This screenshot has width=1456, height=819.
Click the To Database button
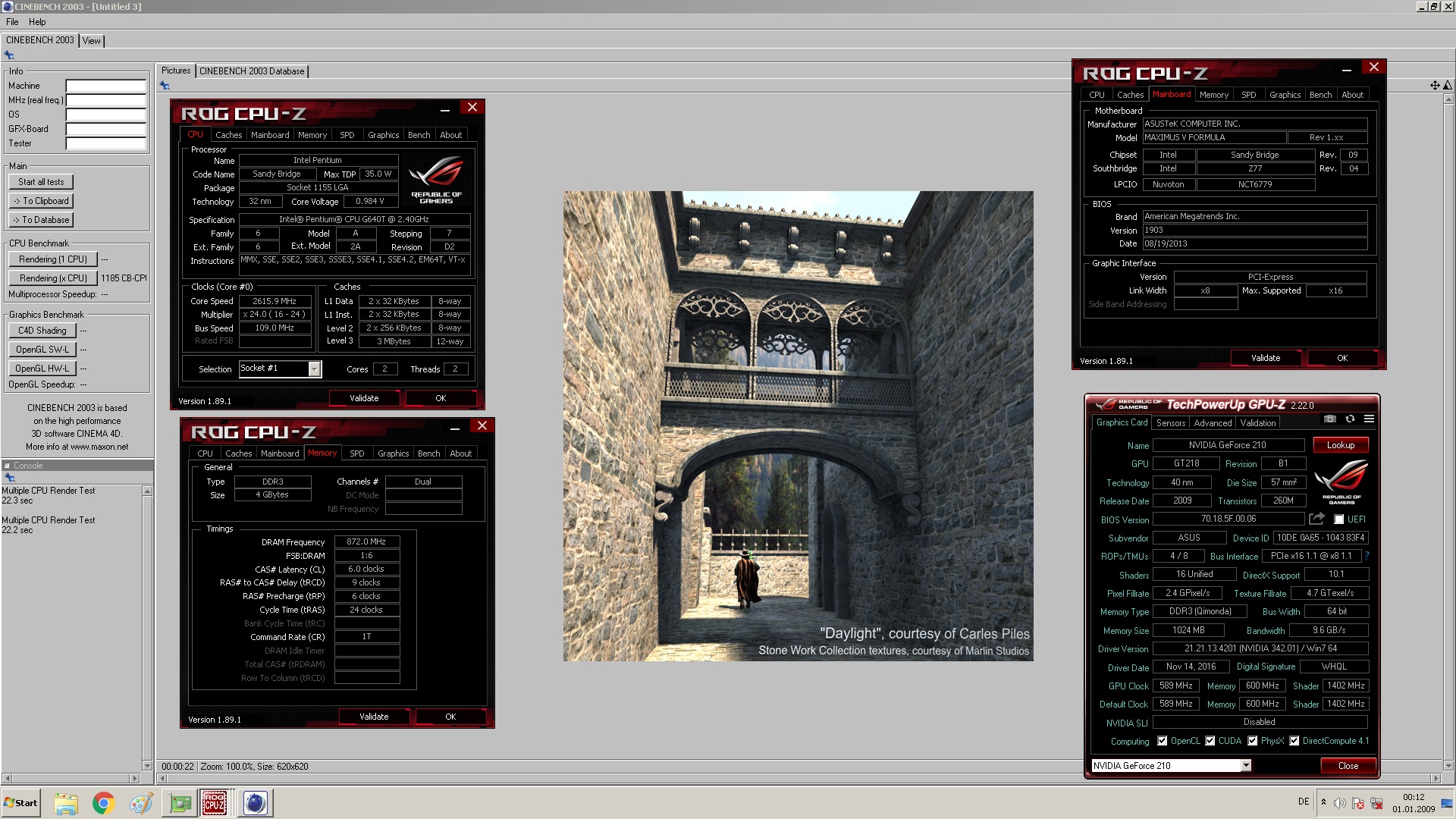(x=41, y=220)
